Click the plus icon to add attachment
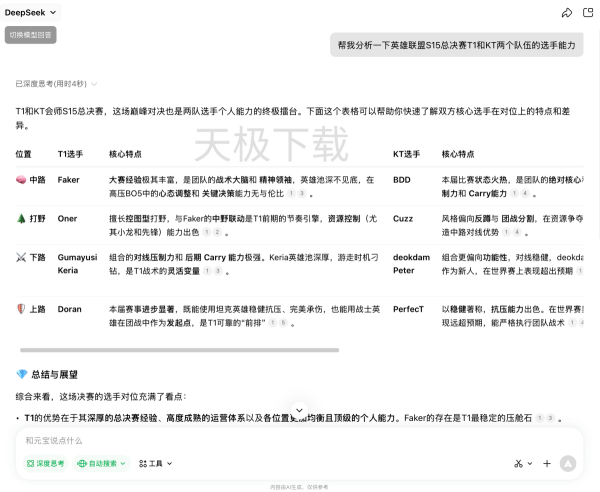Image resolution: width=600 pixels, height=492 pixels. click(x=547, y=463)
